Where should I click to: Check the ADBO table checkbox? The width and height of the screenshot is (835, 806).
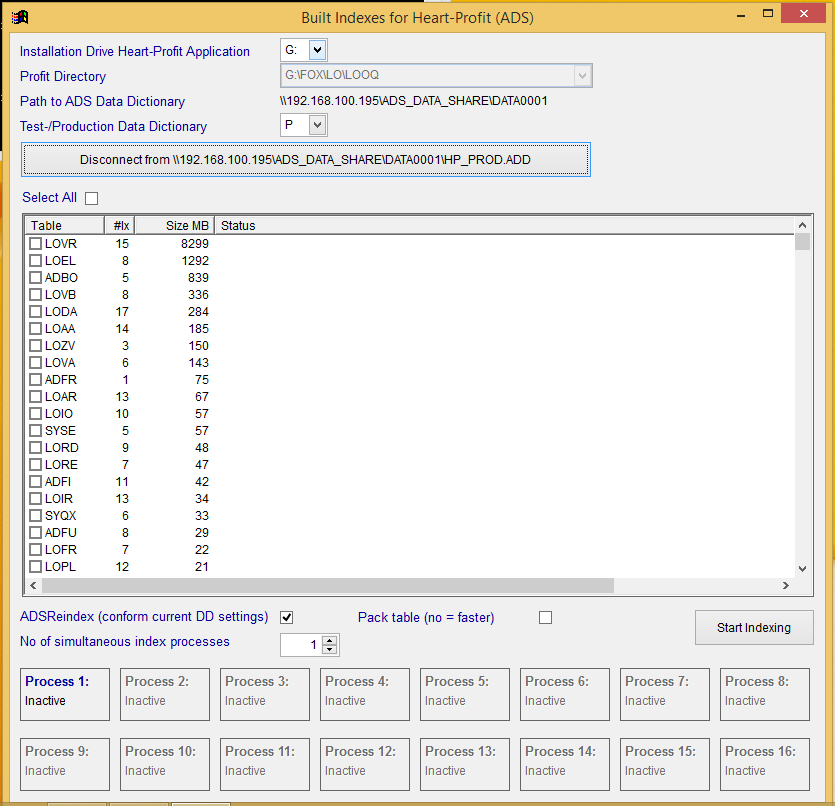tap(36, 278)
